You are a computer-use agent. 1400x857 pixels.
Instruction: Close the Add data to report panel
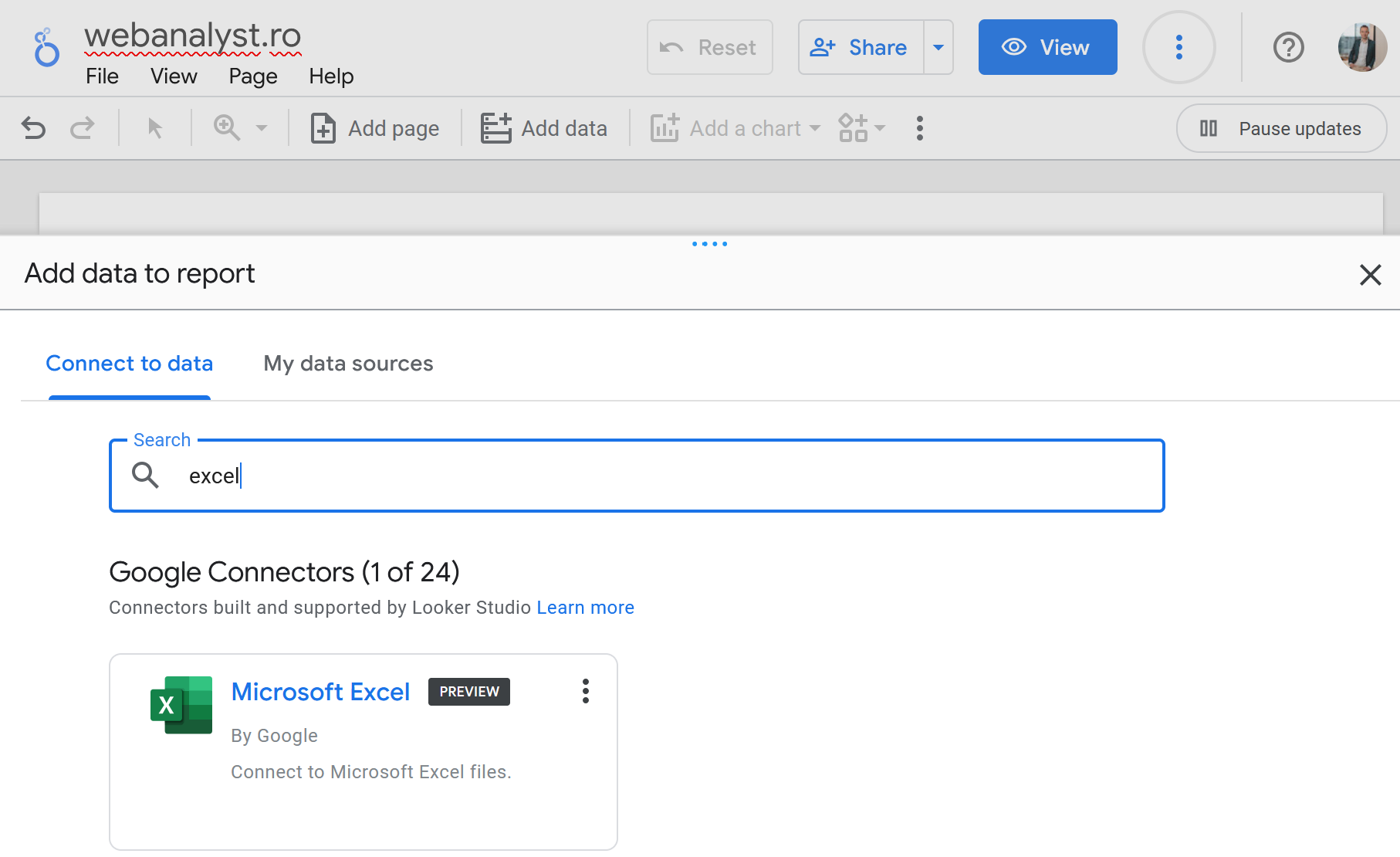point(1370,275)
